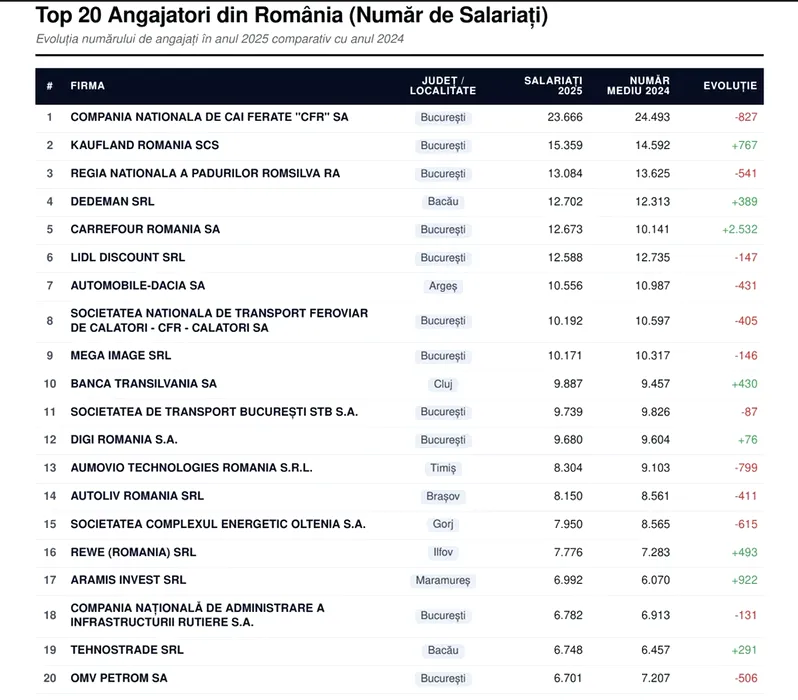Click the Ilfov badge for REWE
798x700 pixels.
[443, 552]
